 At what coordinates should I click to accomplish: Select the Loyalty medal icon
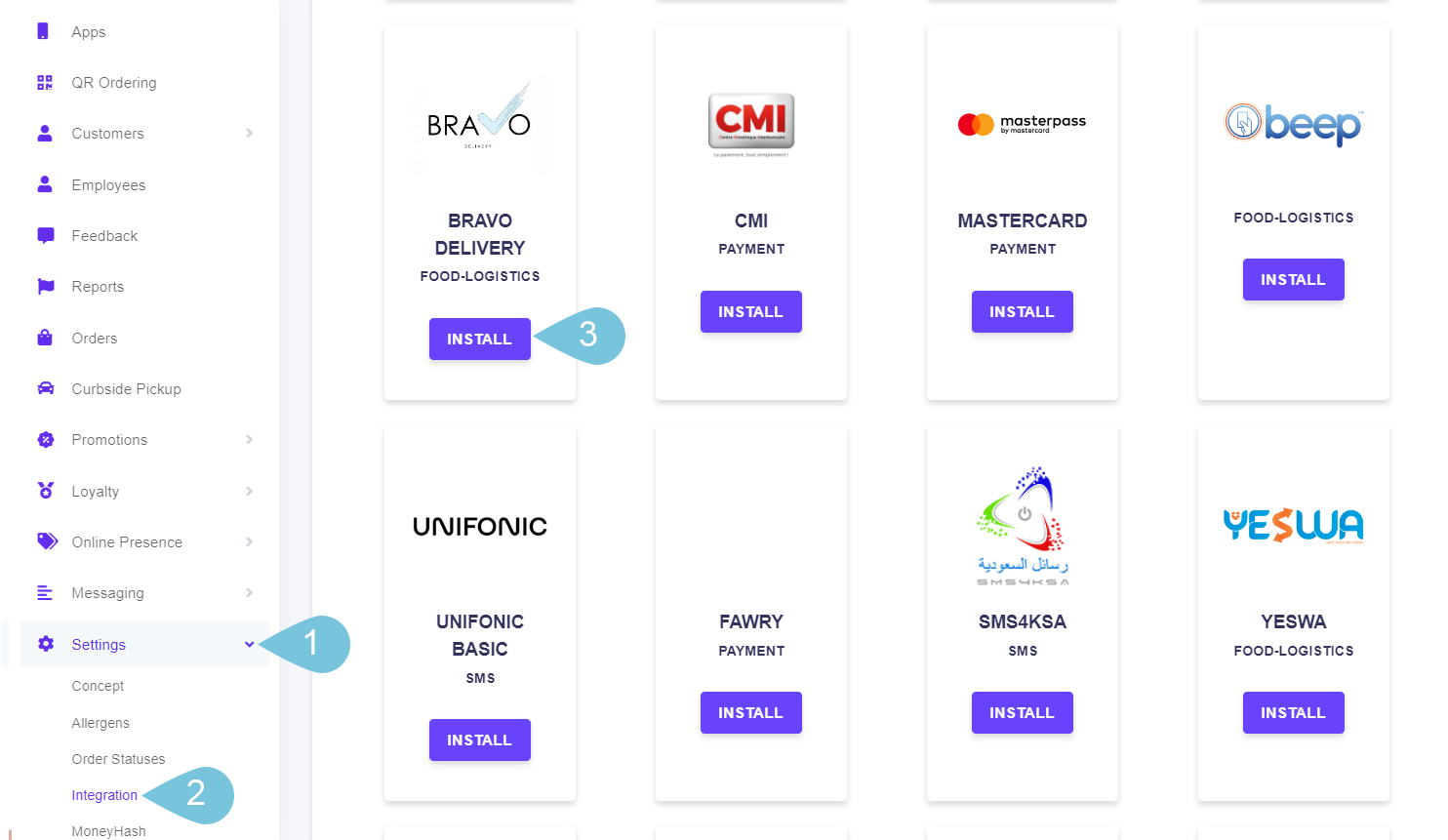(x=45, y=491)
